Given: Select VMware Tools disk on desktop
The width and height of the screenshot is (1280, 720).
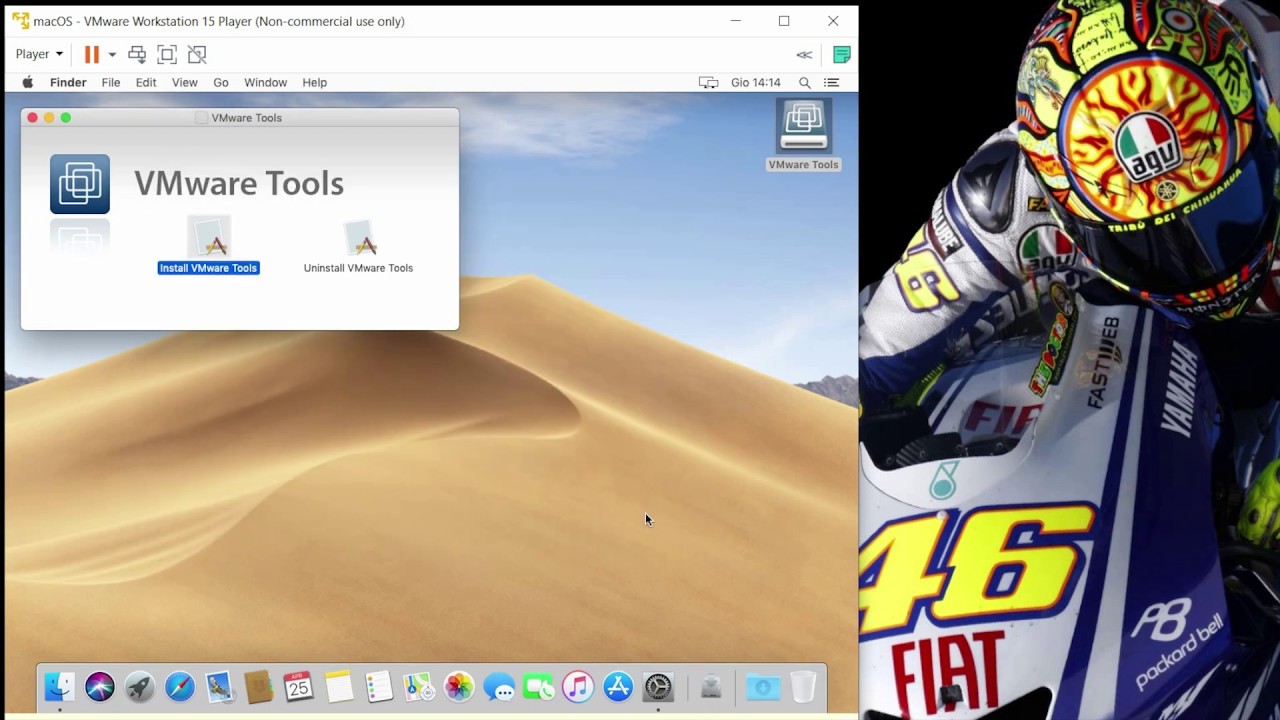Looking at the screenshot, I should click(x=804, y=136).
